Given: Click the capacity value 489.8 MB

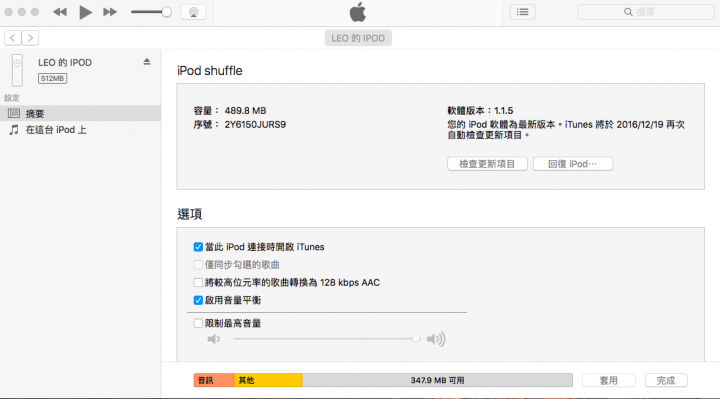Looking at the screenshot, I should 245,111.
